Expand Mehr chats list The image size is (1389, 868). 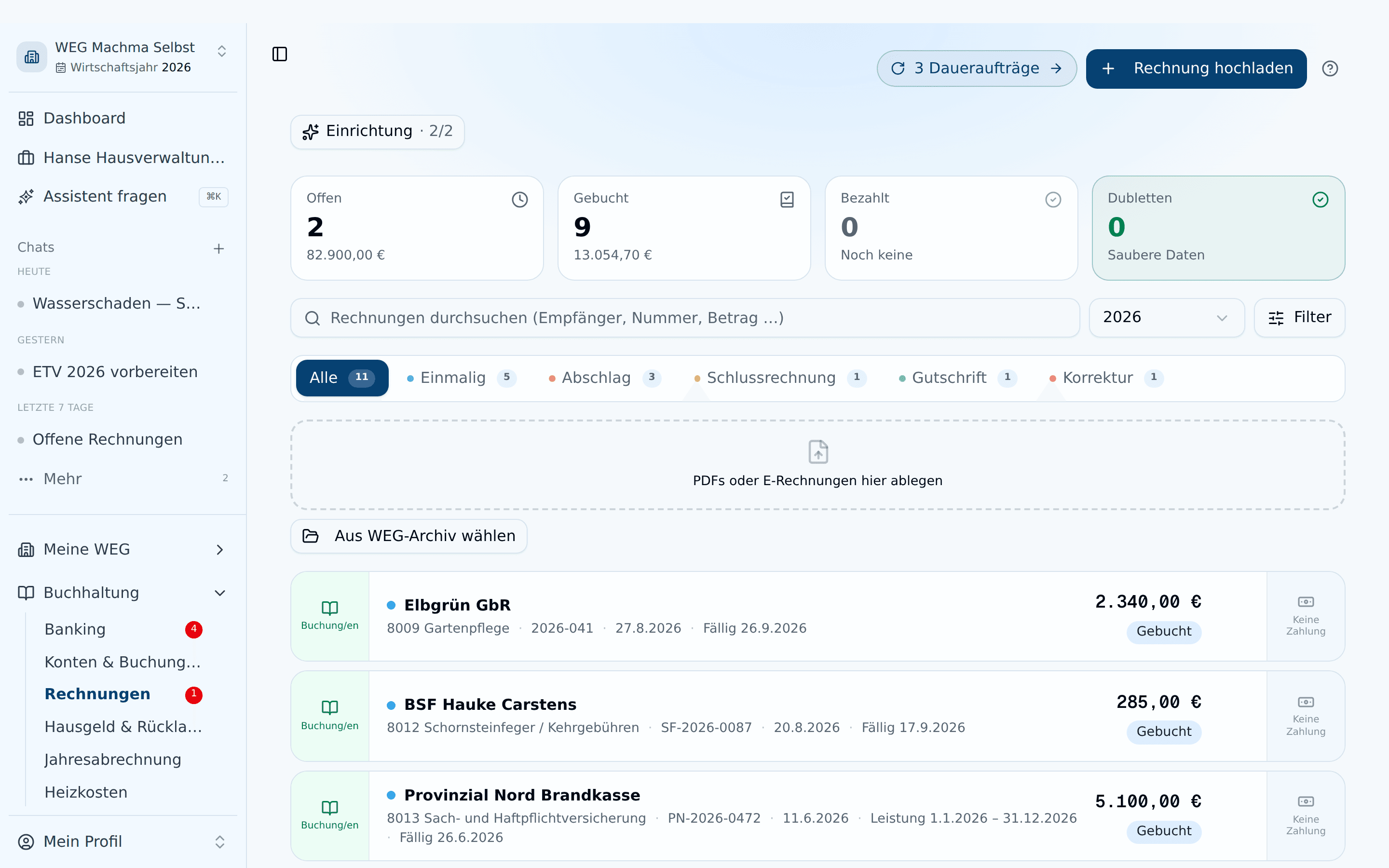pos(123,479)
